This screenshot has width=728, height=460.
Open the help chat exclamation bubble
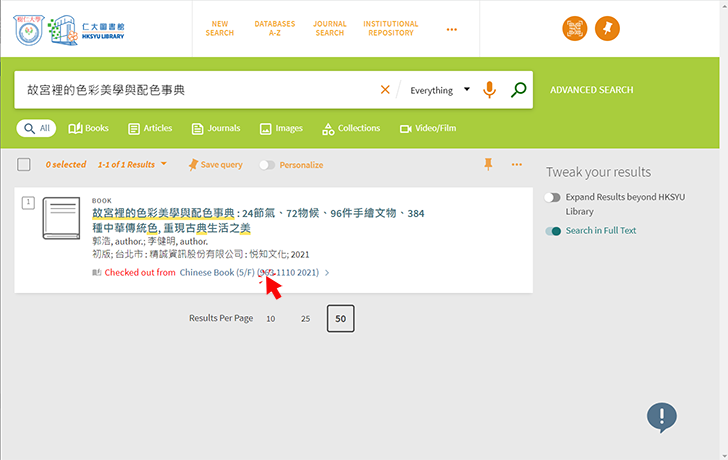661,417
